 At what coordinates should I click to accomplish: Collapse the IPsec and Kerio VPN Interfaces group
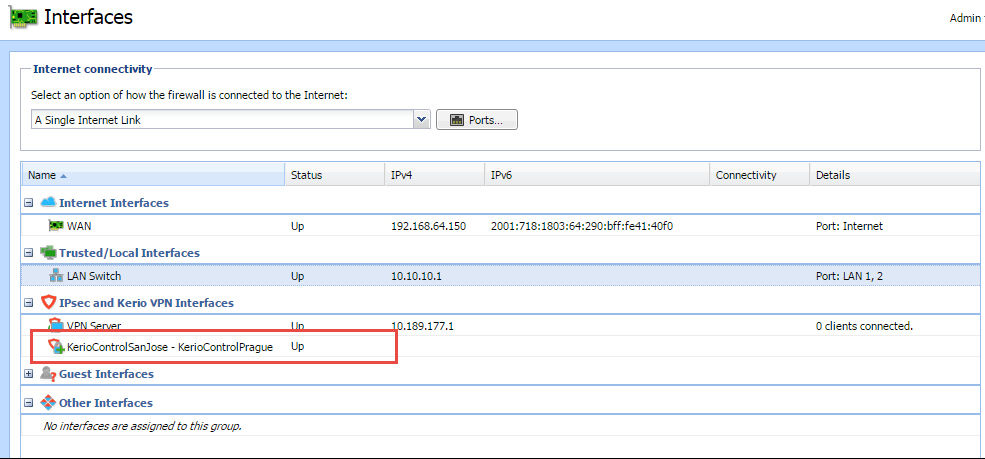point(28,303)
